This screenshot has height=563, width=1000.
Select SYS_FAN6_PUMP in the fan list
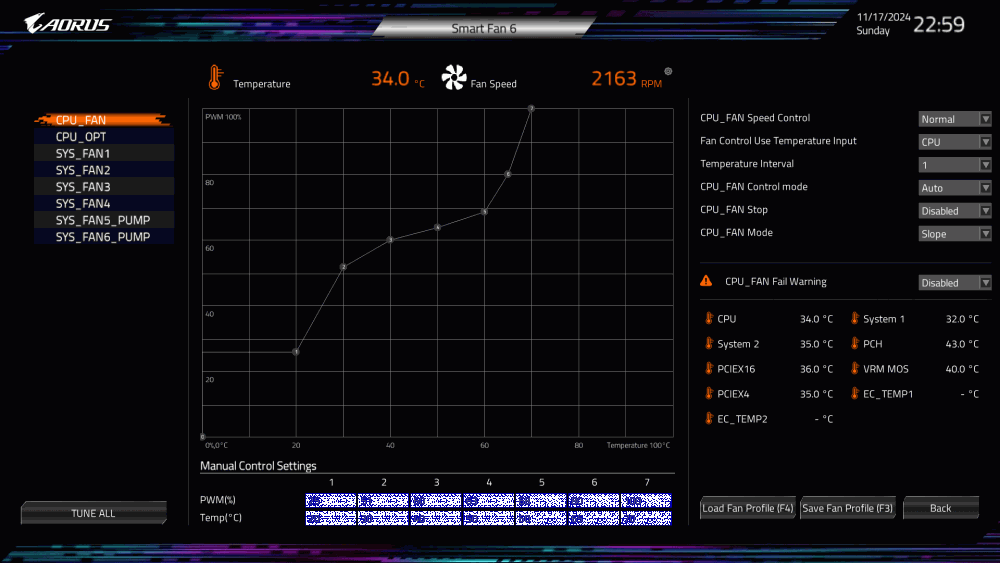pos(103,236)
